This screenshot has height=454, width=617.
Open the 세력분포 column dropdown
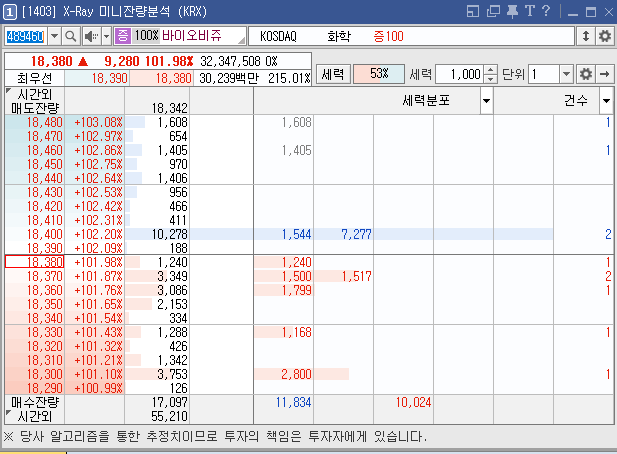[x=486, y=101]
